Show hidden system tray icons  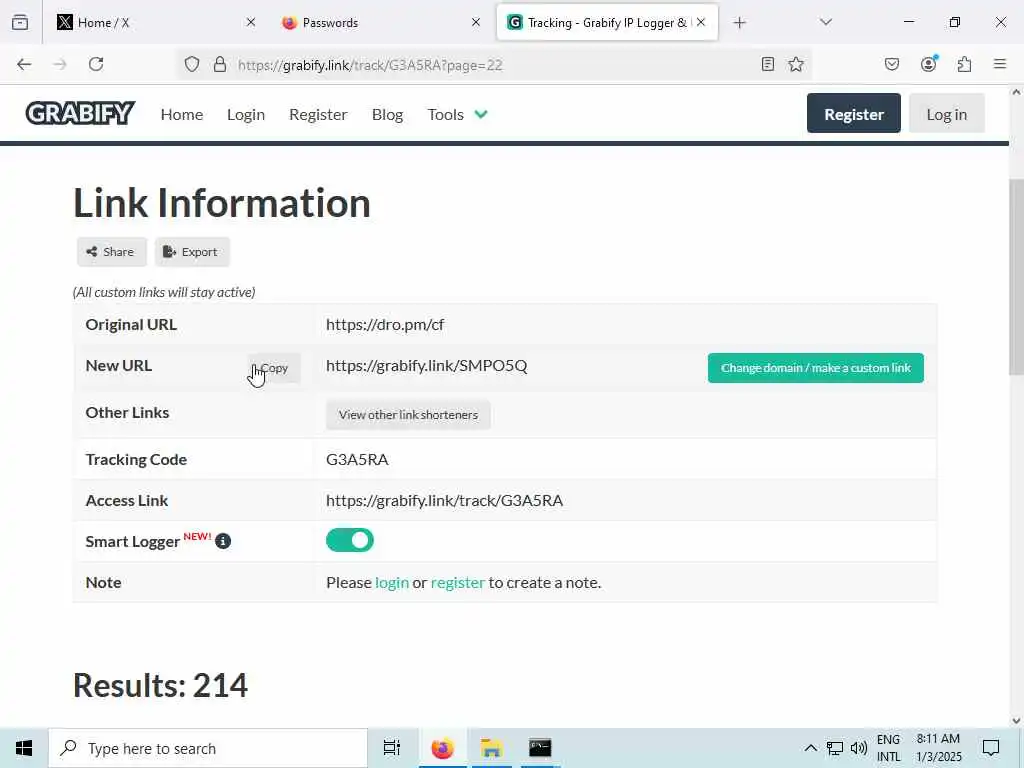click(x=810, y=748)
